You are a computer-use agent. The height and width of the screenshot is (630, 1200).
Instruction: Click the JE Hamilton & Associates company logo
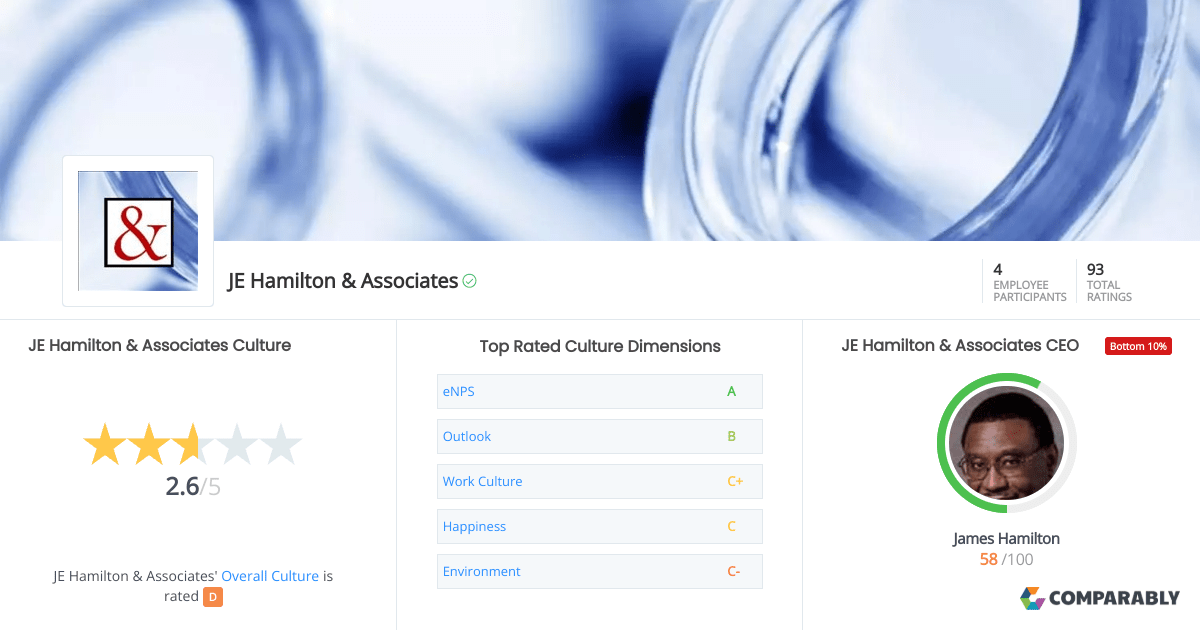point(137,230)
